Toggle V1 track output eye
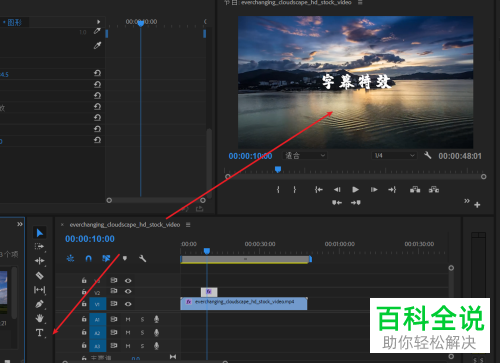This screenshot has width=500, height=363. click(128, 304)
